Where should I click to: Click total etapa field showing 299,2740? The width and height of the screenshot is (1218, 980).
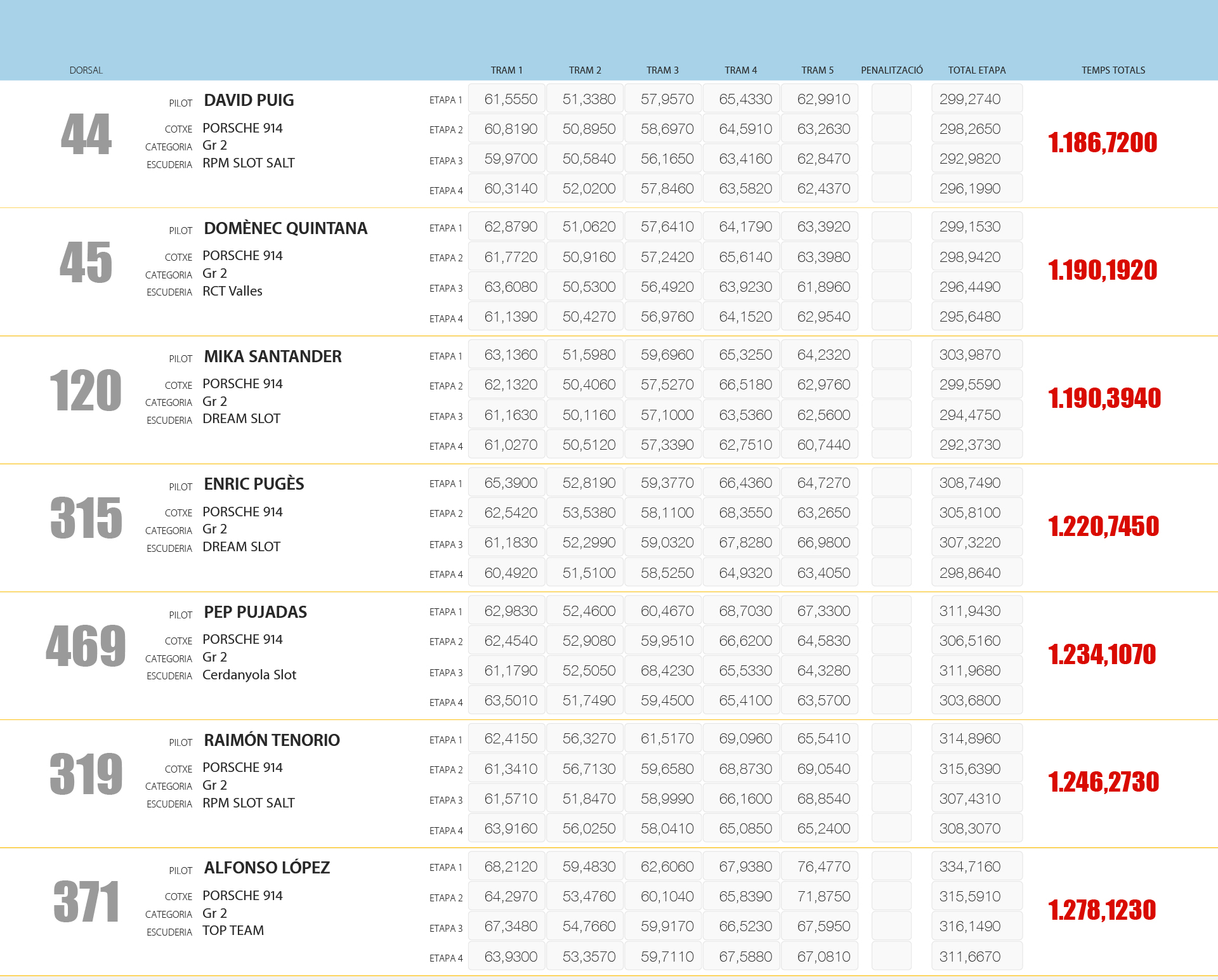coord(976,99)
